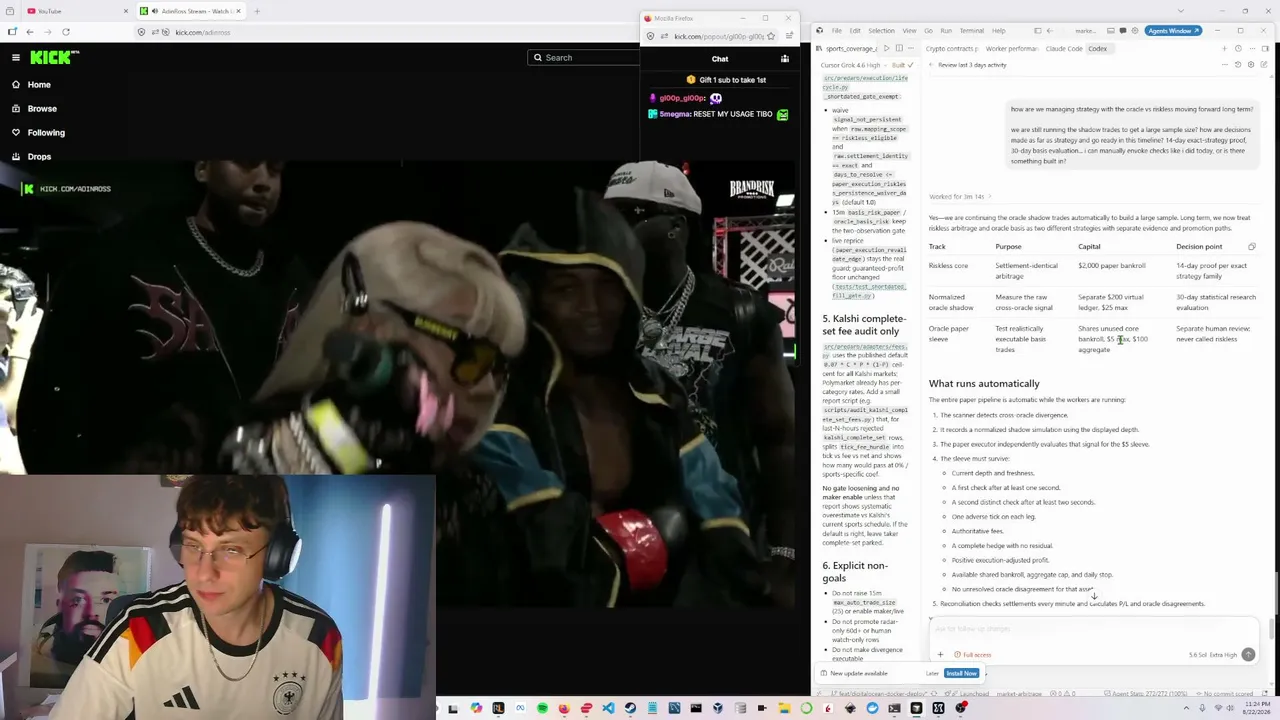Open Browse in Kick sidebar
The width and height of the screenshot is (1280, 720).
point(34,109)
